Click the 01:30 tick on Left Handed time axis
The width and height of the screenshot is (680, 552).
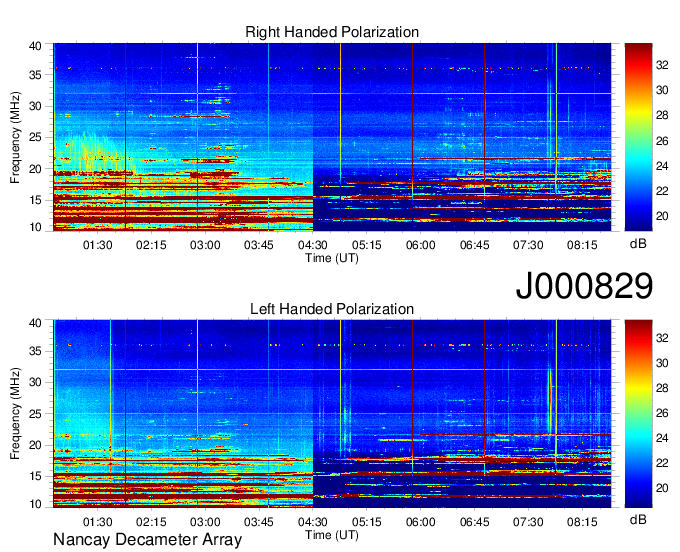pos(98,522)
